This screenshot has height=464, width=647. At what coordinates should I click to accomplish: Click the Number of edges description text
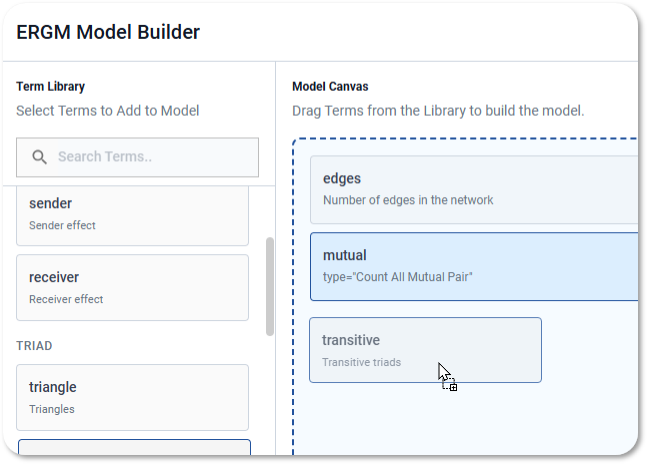[x=408, y=200]
